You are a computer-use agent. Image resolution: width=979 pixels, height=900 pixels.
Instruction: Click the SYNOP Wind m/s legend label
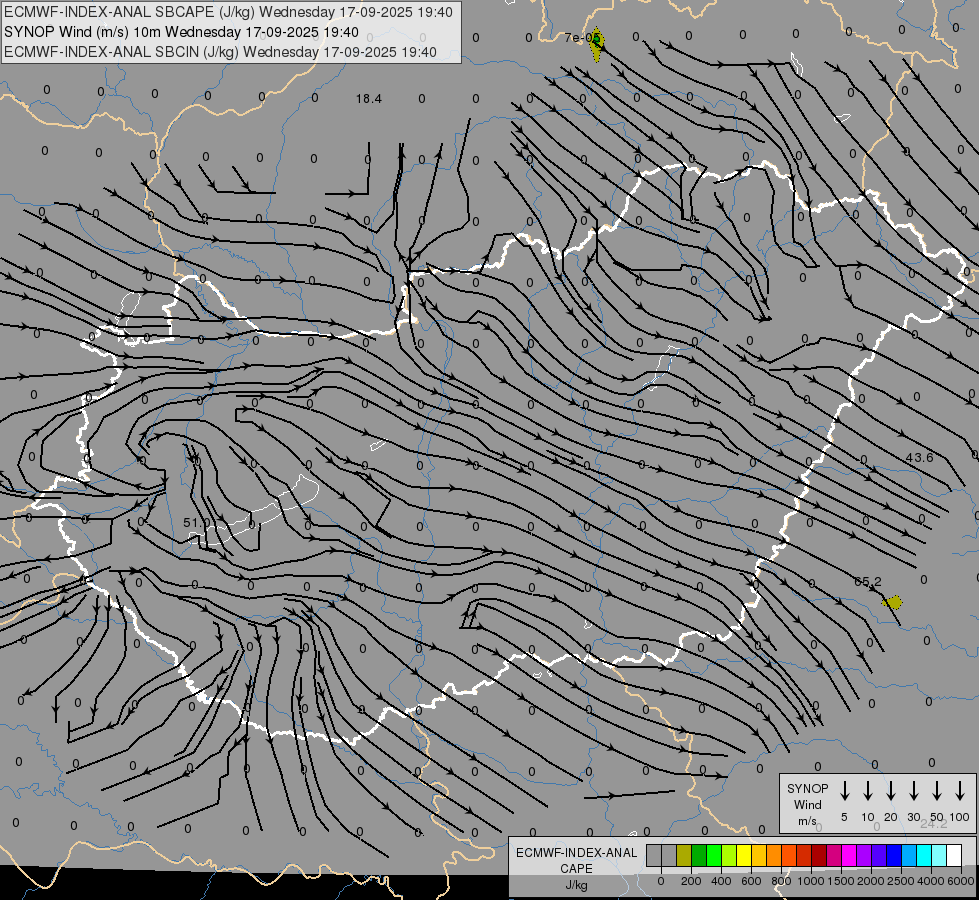[808, 804]
